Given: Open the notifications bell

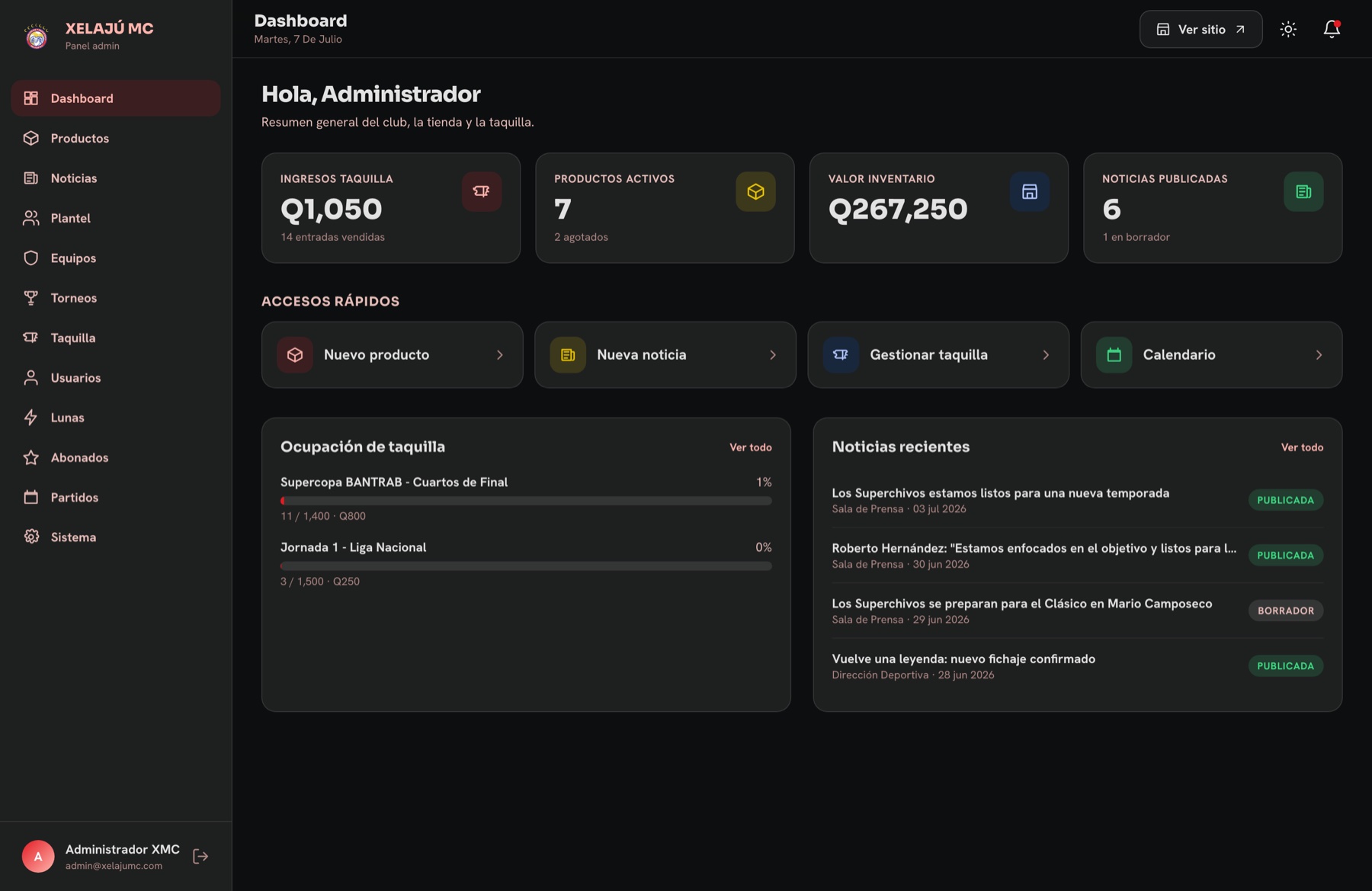Looking at the screenshot, I should 1332,29.
